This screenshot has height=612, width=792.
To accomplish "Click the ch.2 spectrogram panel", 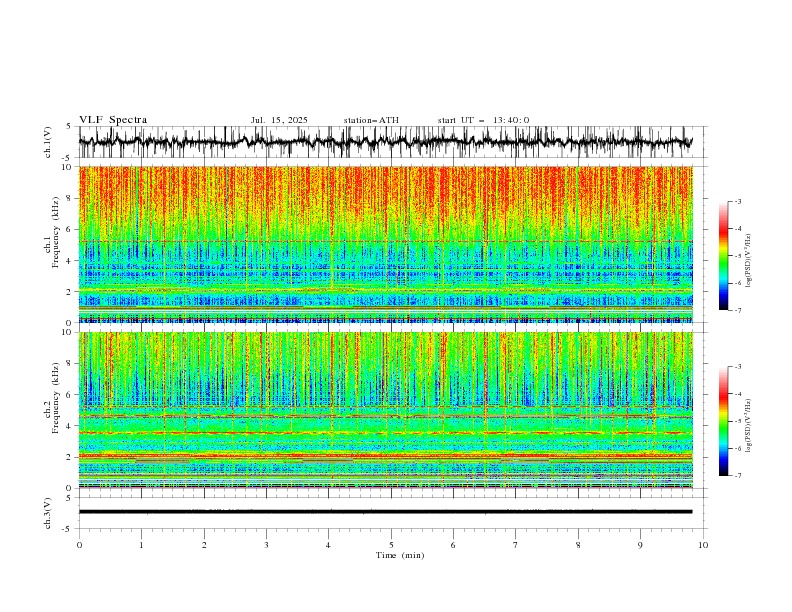I will coord(386,410).
